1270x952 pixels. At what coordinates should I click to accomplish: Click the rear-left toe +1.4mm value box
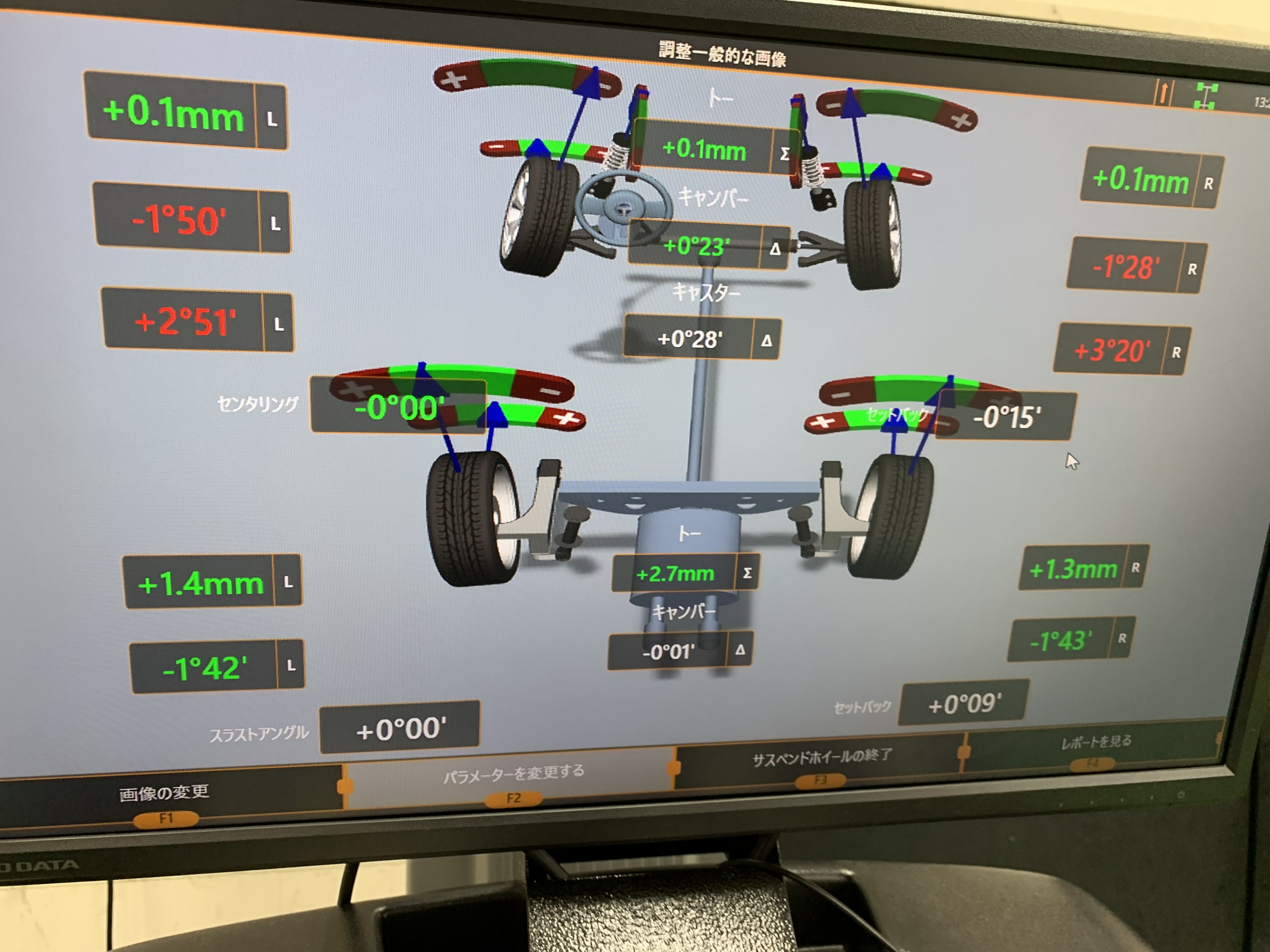[200, 584]
